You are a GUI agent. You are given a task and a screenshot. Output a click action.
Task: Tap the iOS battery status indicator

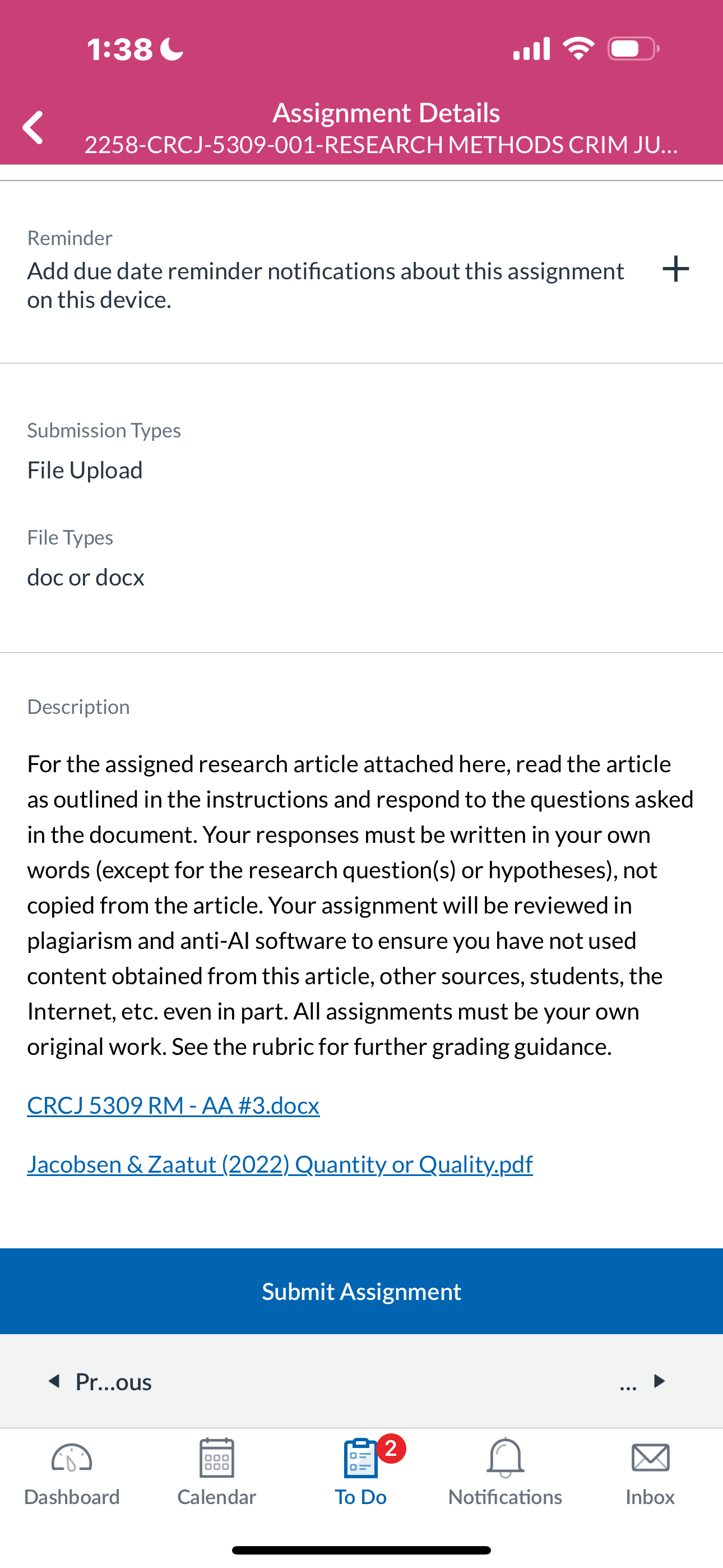[633, 49]
